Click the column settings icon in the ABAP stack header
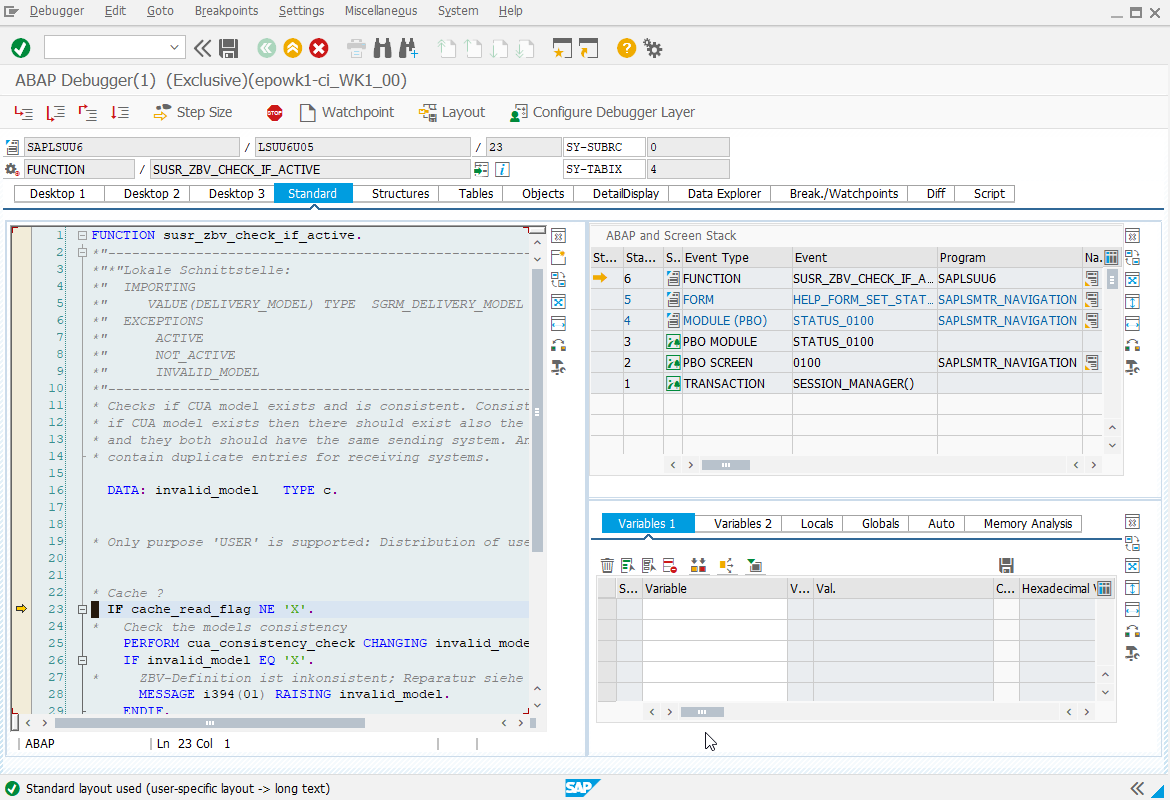Image resolution: width=1170 pixels, height=800 pixels. pos(1111,257)
